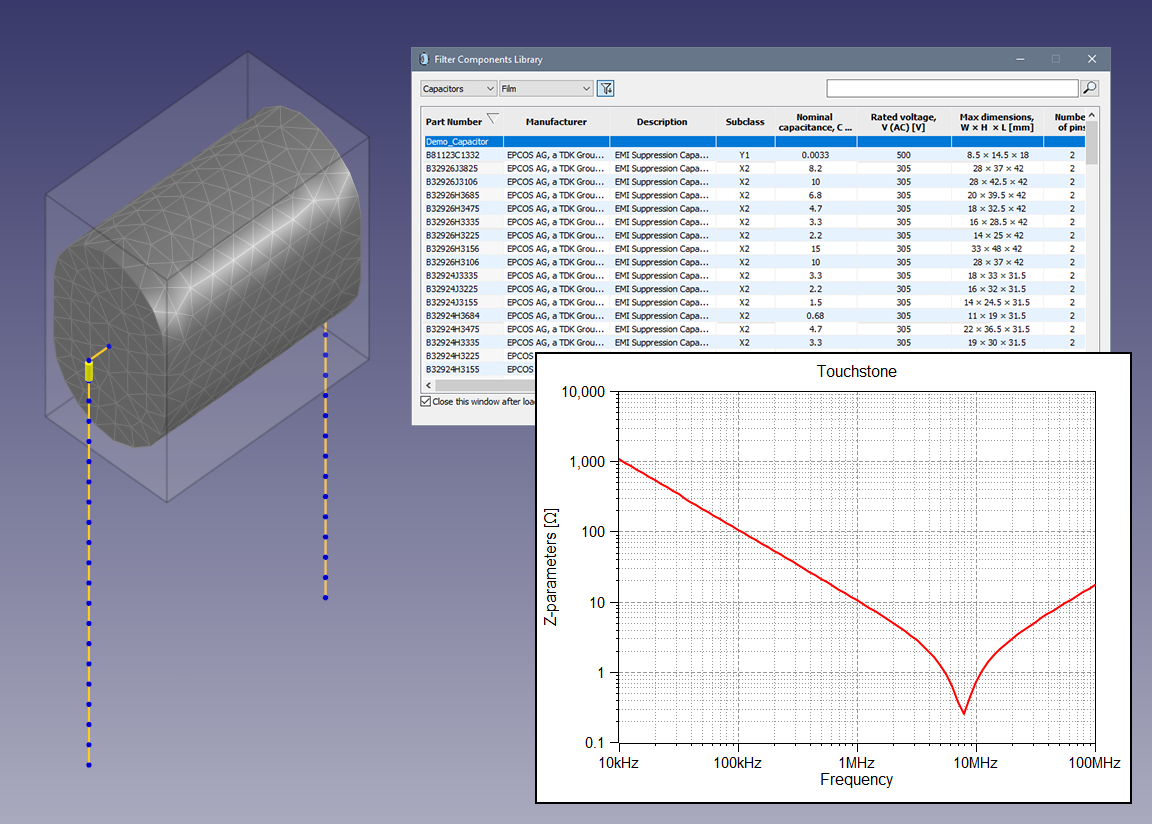Minimize the Filter Components Library window
This screenshot has height=824, width=1152.
pyautogui.click(x=1018, y=59)
